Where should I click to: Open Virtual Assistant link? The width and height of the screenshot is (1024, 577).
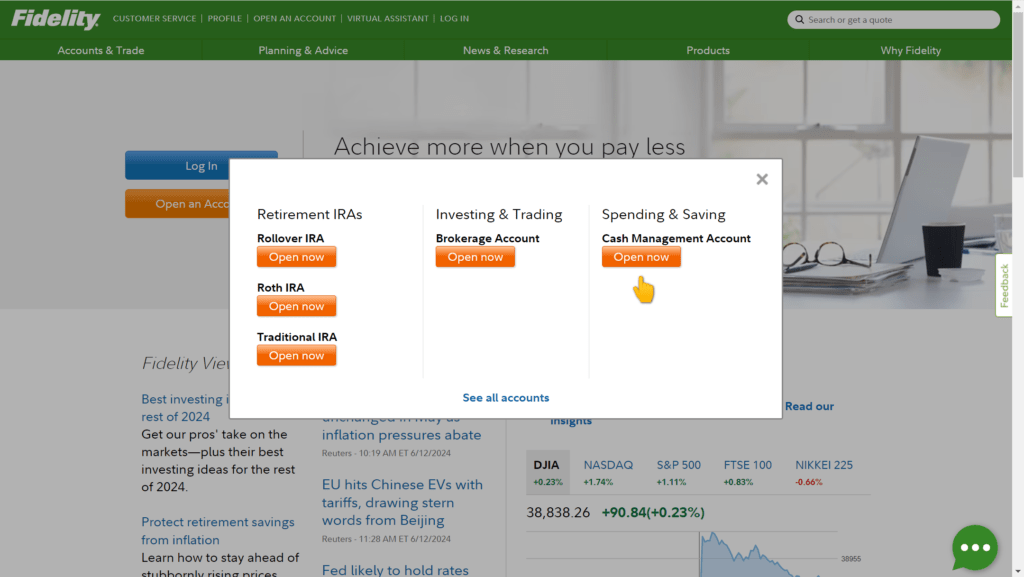pyautogui.click(x=388, y=18)
